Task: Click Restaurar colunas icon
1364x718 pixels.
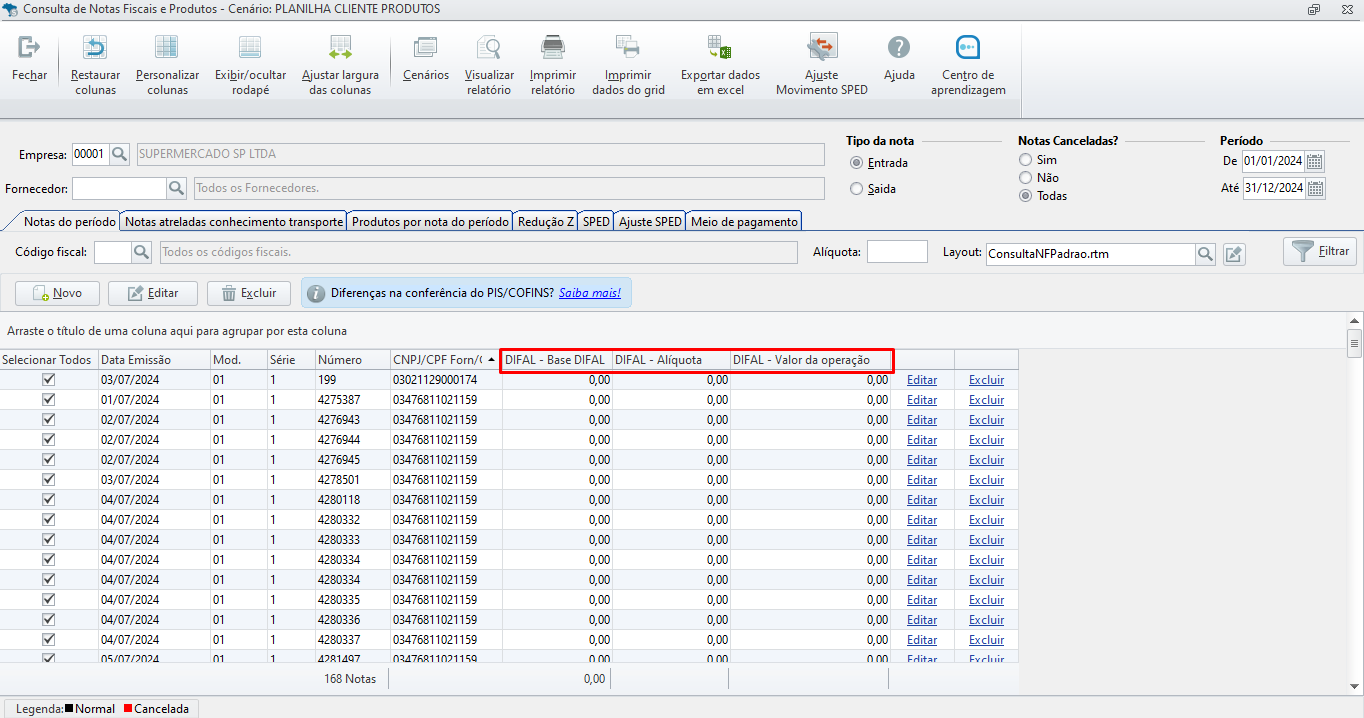Action: pyautogui.click(x=95, y=48)
